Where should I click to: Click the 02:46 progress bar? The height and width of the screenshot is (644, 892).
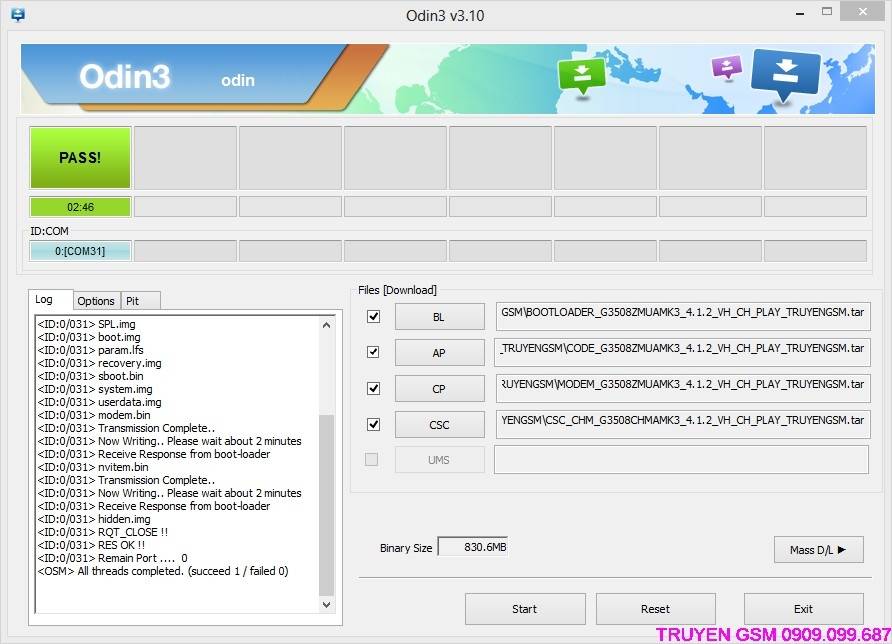pyautogui.click(x=80, y=207)
